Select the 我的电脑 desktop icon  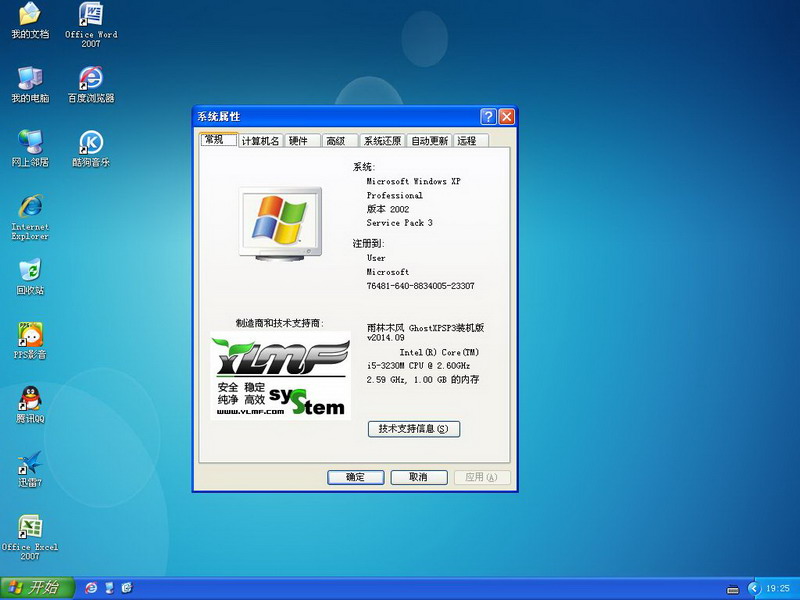(30, 84)
